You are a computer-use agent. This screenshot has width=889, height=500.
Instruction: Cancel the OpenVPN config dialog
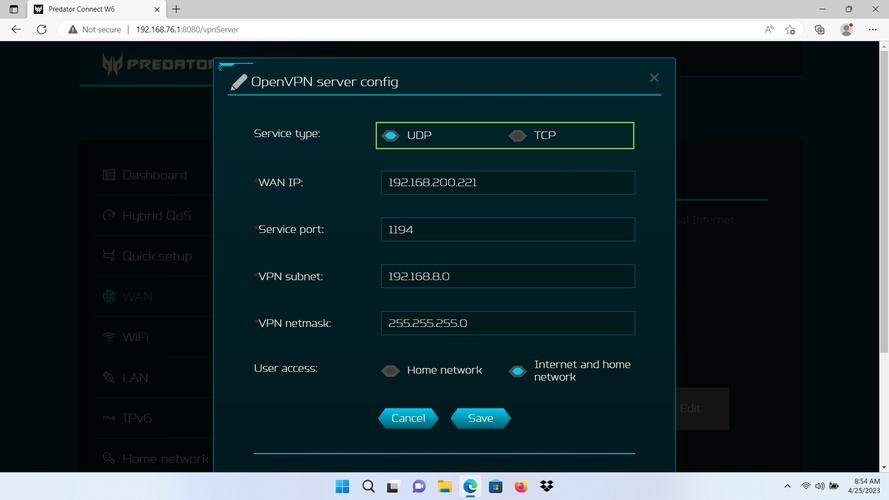coord(408,418)
